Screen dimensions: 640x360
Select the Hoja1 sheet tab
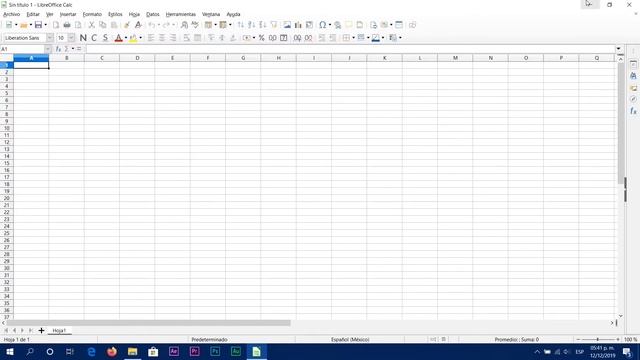tap(60, 330)
